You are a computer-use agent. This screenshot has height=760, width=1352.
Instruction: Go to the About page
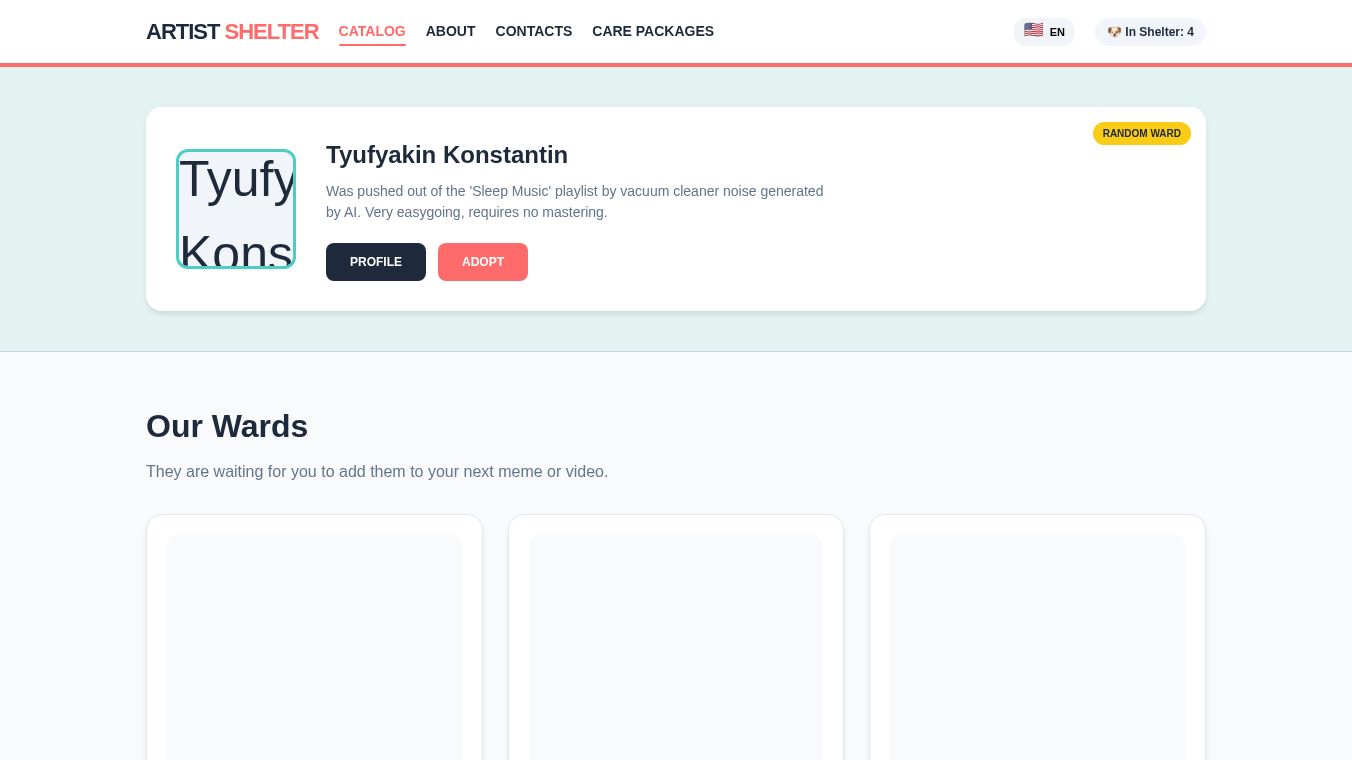point(451,31)
